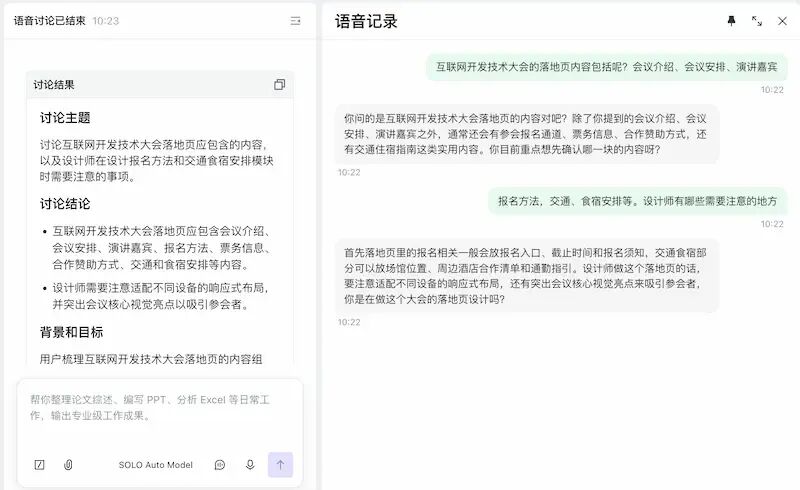Attach a file with the paperclip icon
This screenshot has width=800, height=490.
tap(68, 464)
